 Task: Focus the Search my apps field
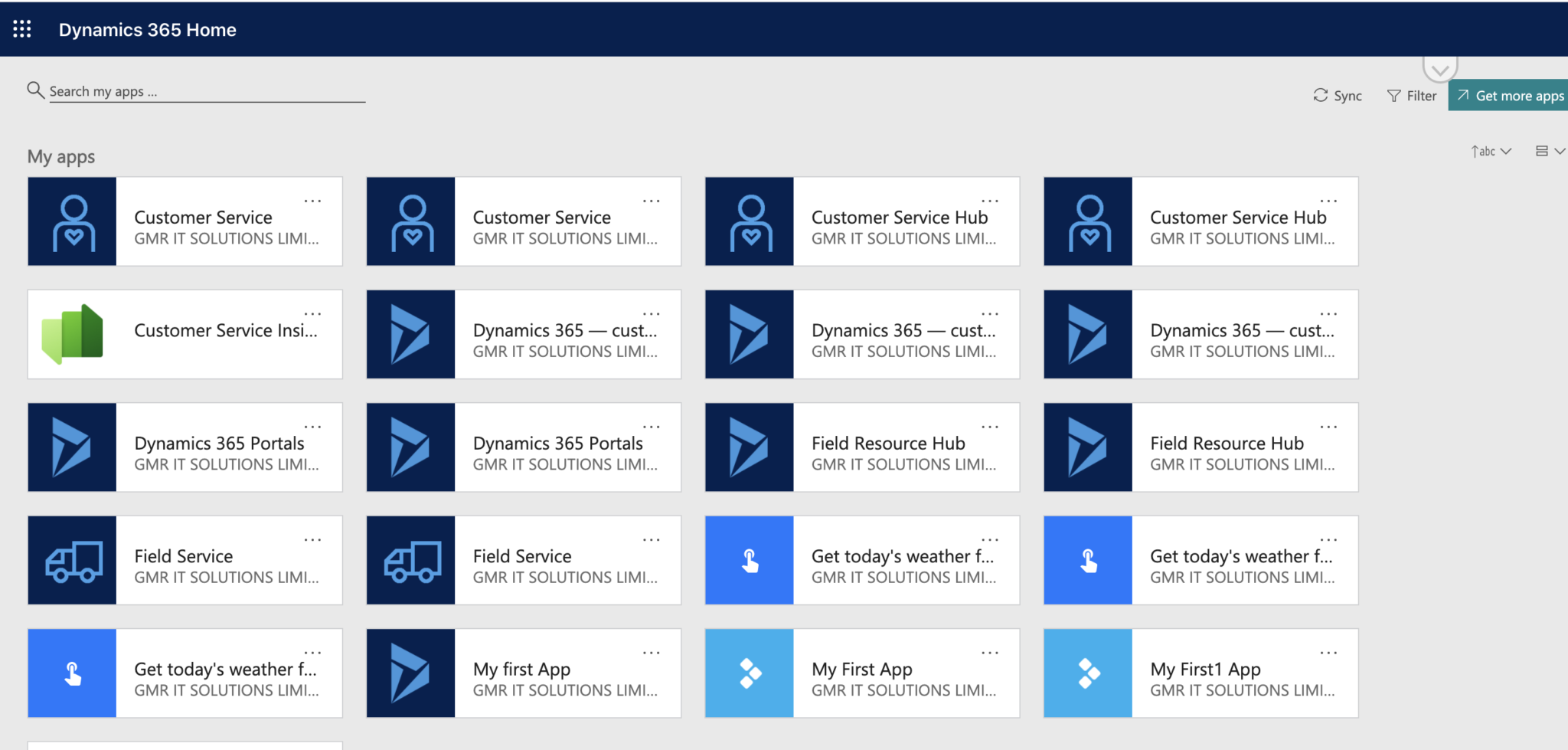point(207,92)
